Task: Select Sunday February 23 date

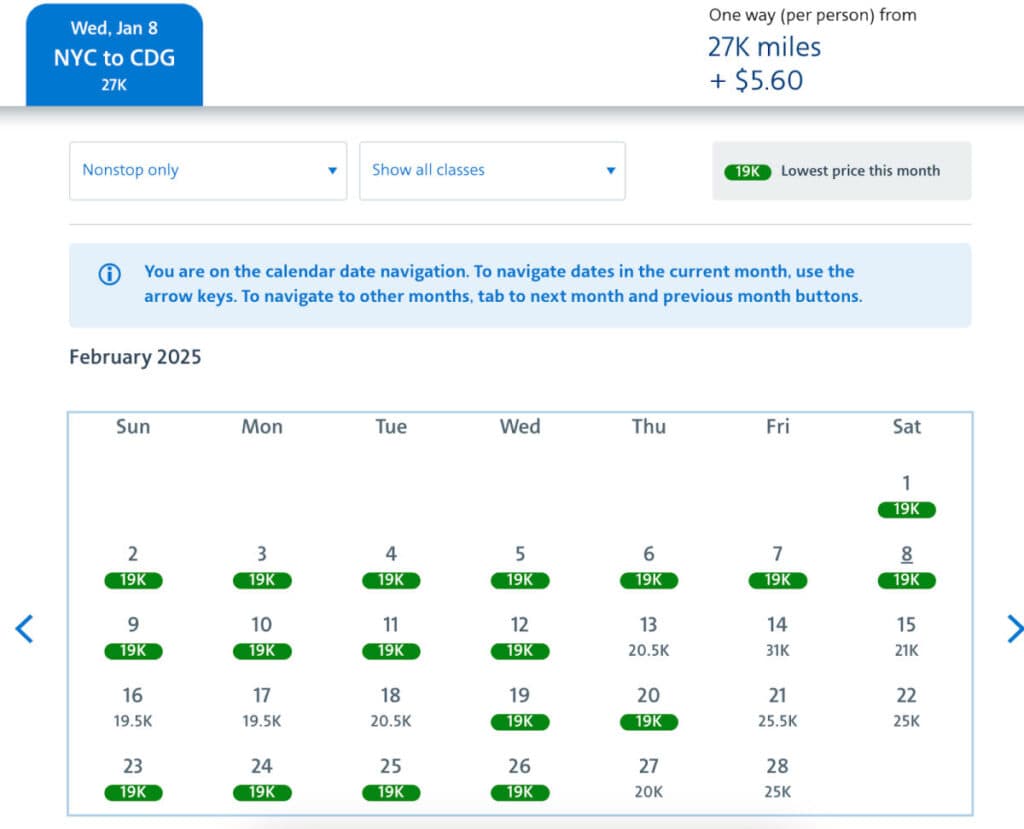Action: click(133, 778)
